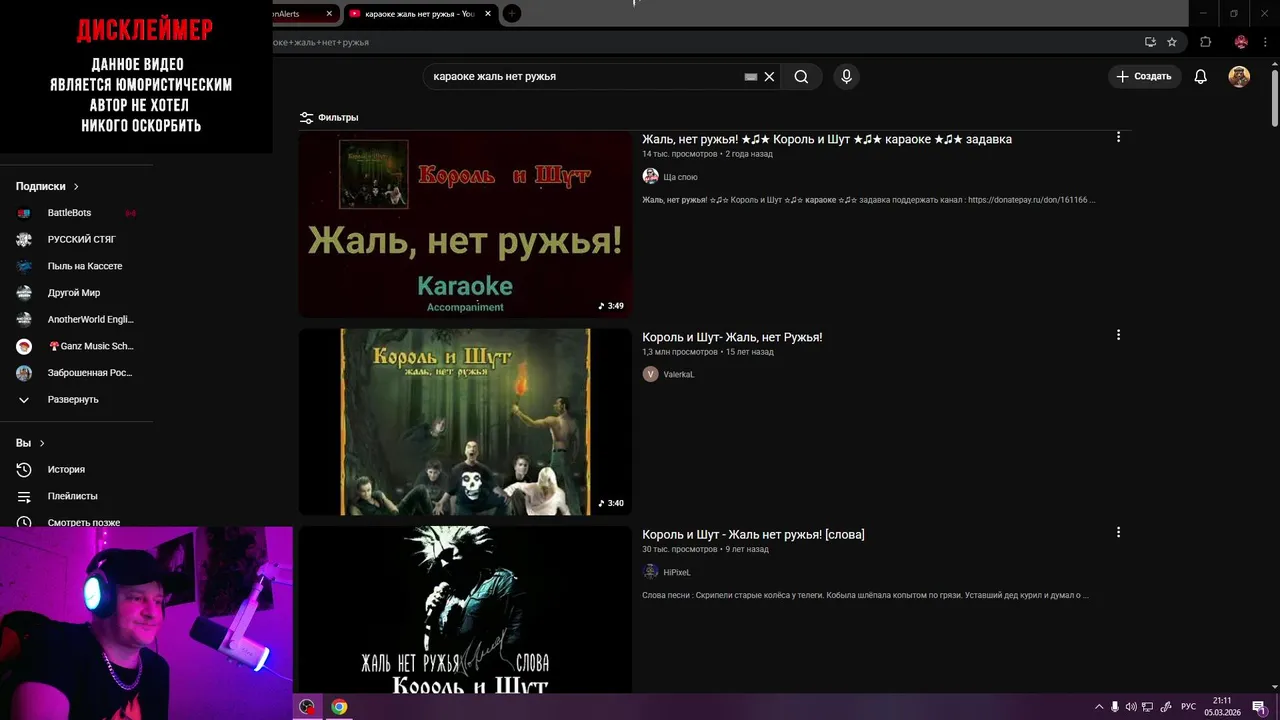Open the HiPixeL channel name
This screenshot has width=1280, height=720.
[x=677, y=573]
